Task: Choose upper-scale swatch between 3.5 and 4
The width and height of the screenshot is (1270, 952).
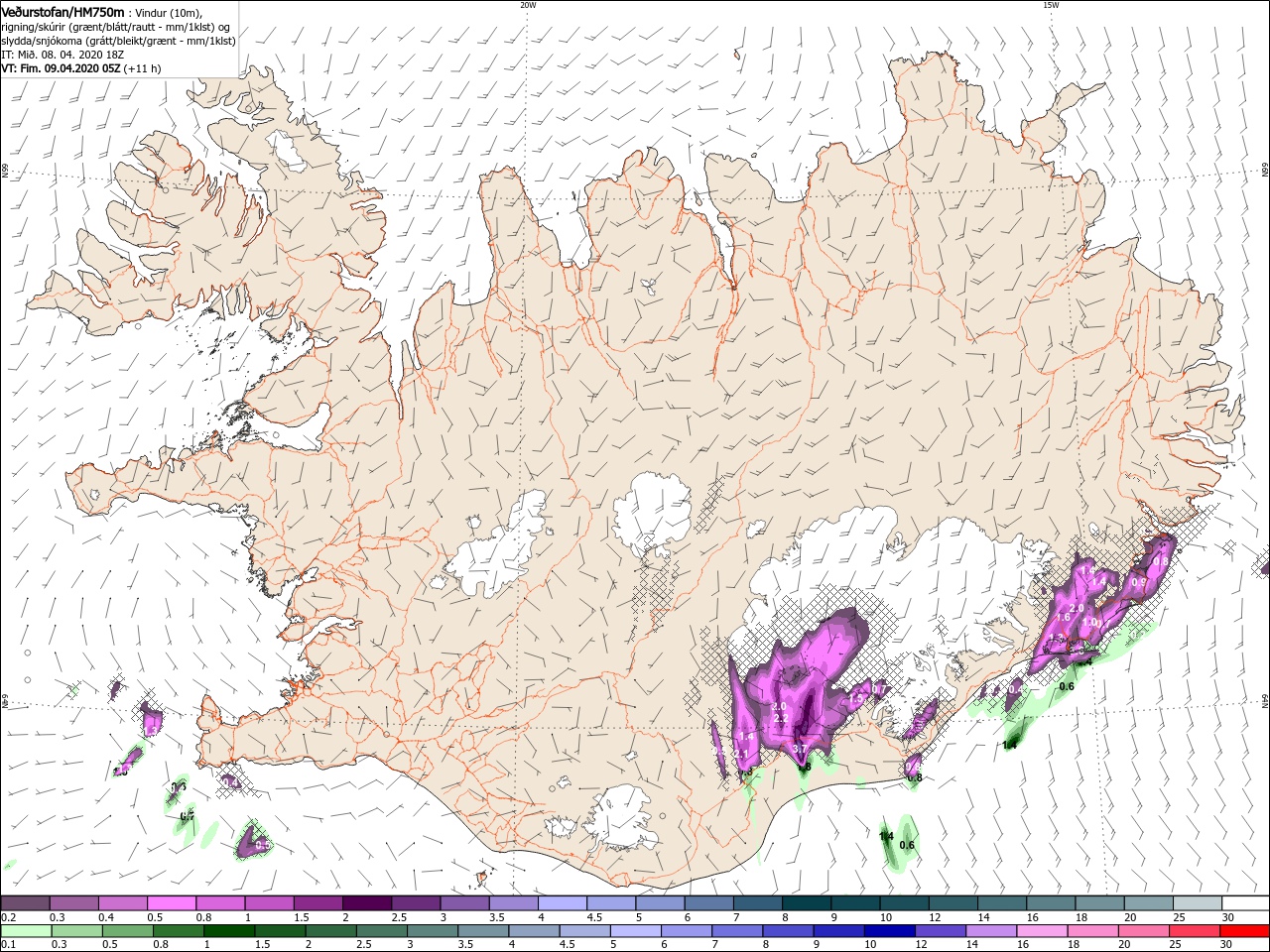Action: [513, 903]
